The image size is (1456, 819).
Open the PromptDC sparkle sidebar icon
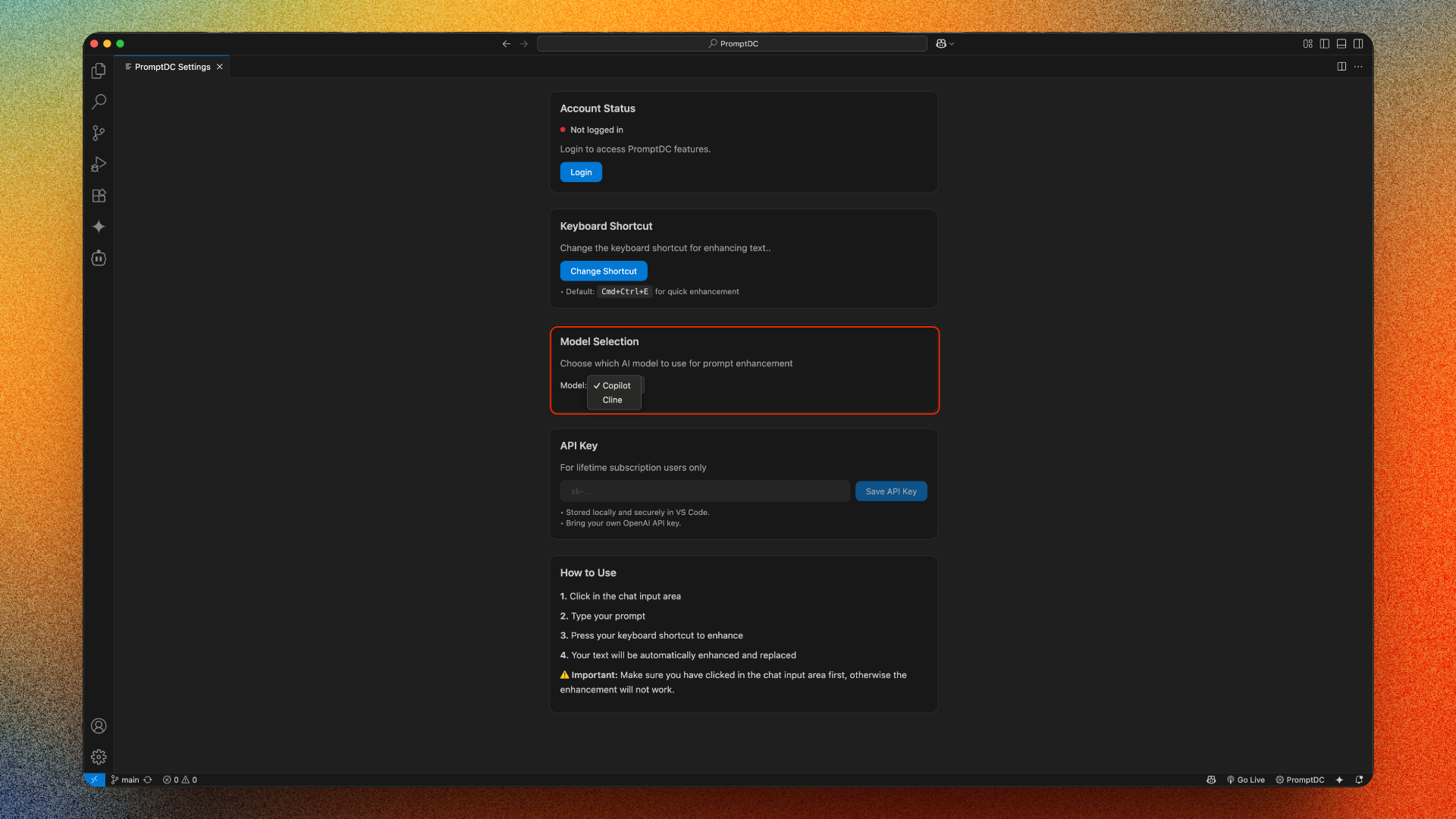point(99,227)
